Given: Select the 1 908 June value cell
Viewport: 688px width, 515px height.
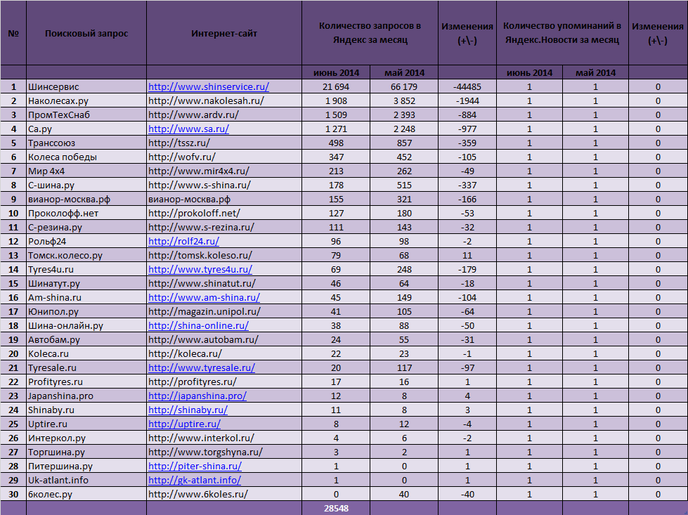Looking at the screenshot, I should [x=336, y=100].
